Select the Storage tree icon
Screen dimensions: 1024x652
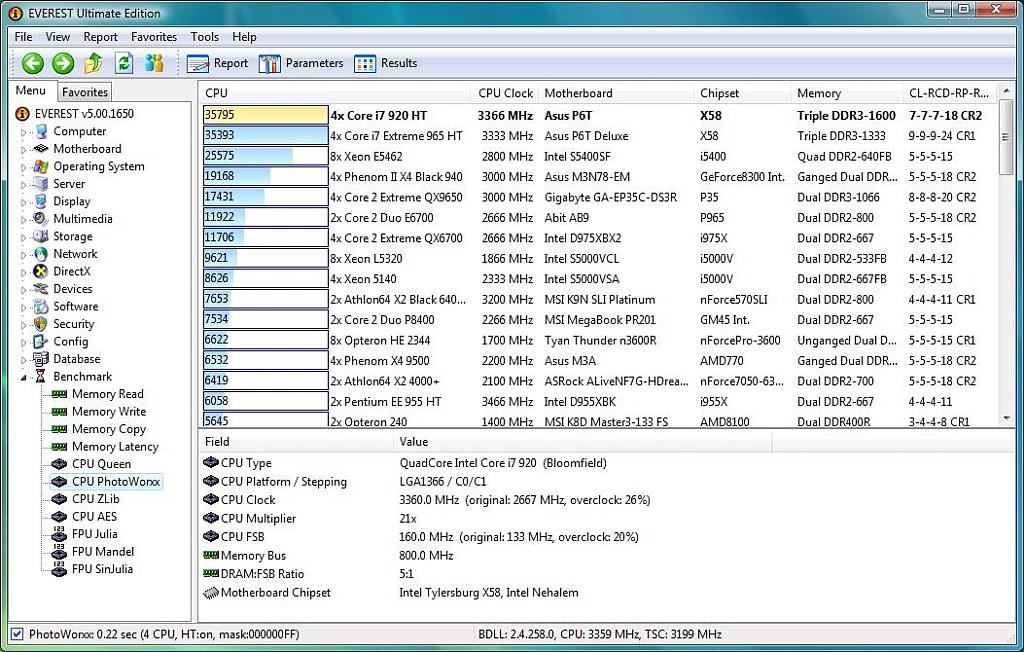pos(41,236)
